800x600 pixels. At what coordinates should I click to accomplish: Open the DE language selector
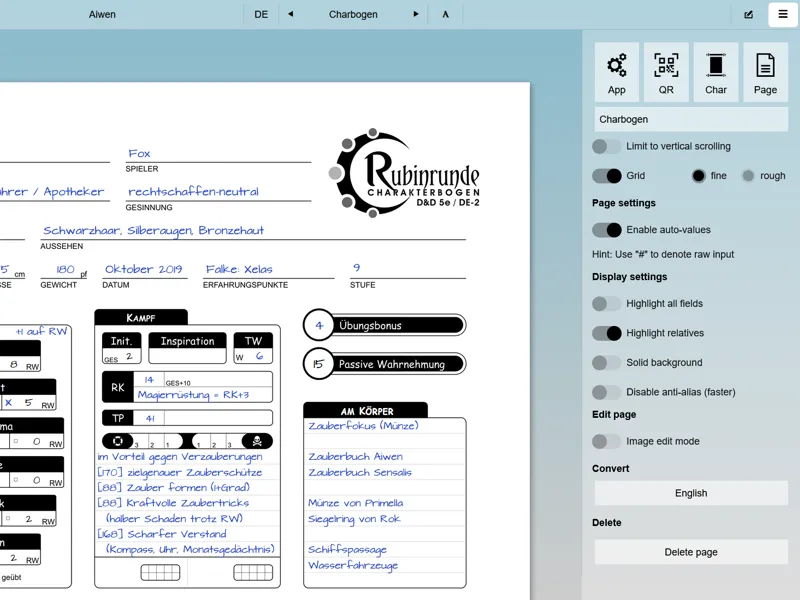[261, 14]
